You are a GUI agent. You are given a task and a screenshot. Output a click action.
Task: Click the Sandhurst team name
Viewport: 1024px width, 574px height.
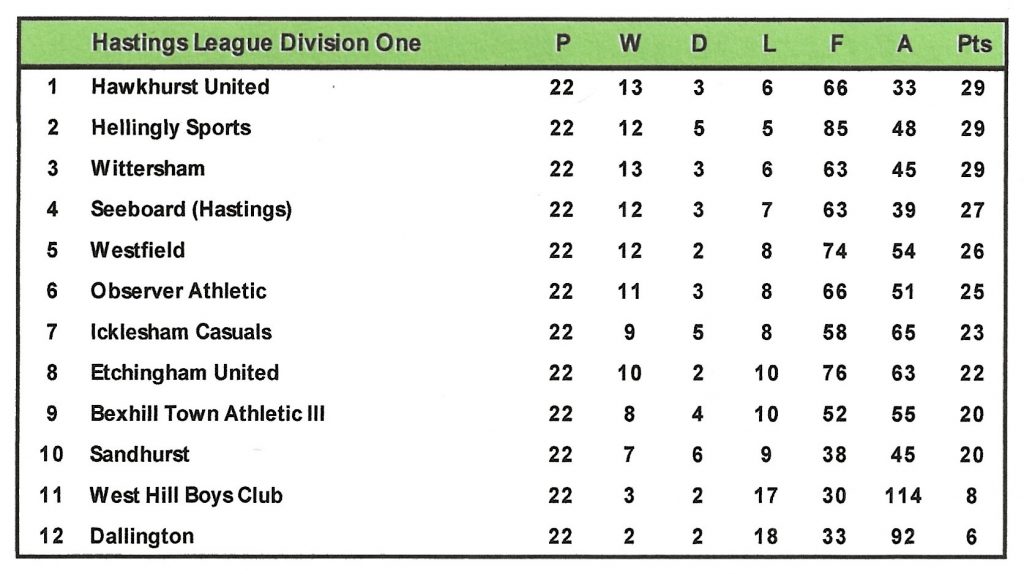pyautogui.click(x=140, y=455)
